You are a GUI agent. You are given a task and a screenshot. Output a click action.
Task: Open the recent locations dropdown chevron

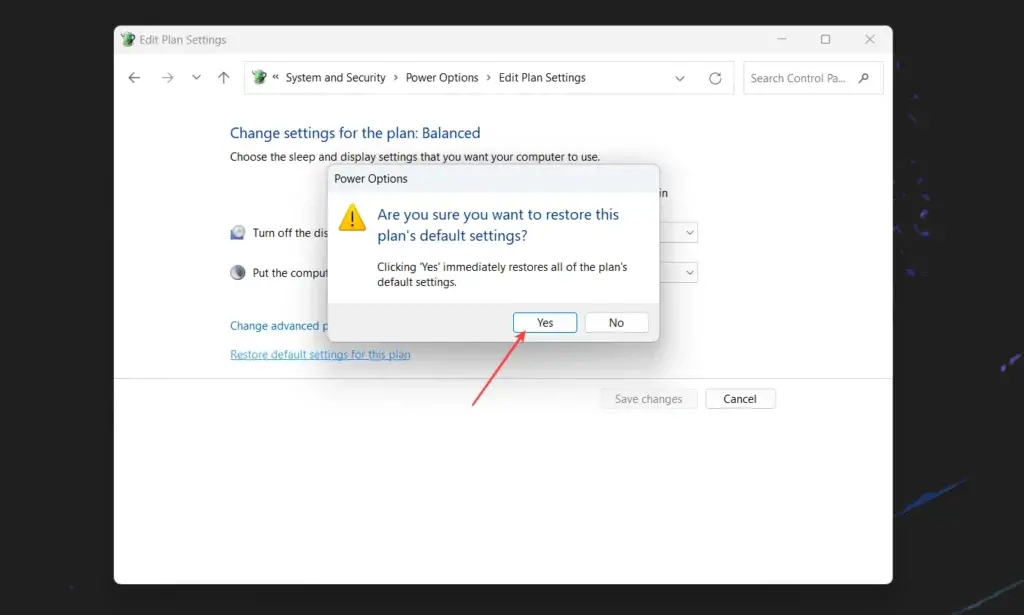pos(196,77)
